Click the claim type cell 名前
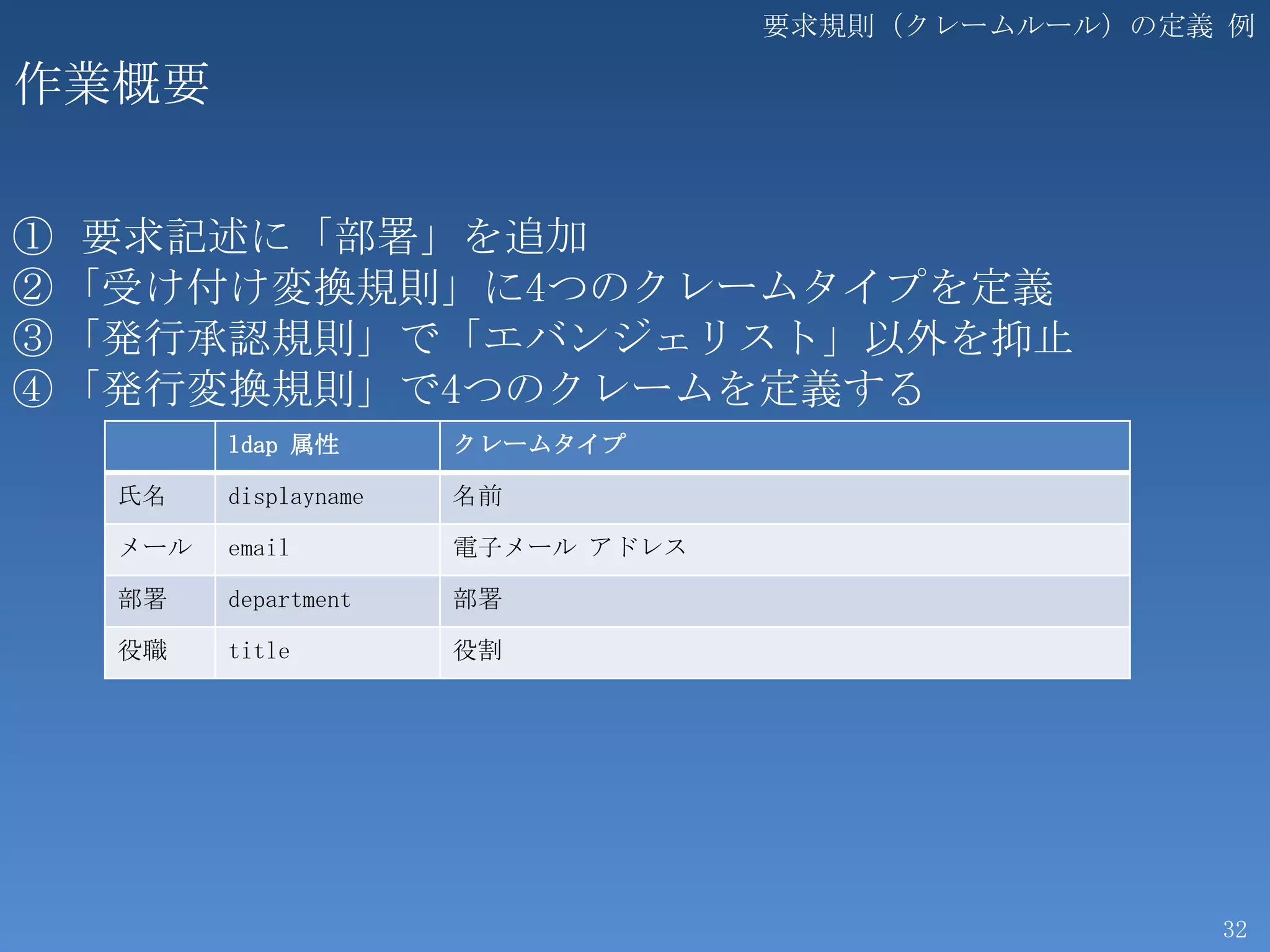Viewport: 1270px width, 952px height. pos(784,498)
